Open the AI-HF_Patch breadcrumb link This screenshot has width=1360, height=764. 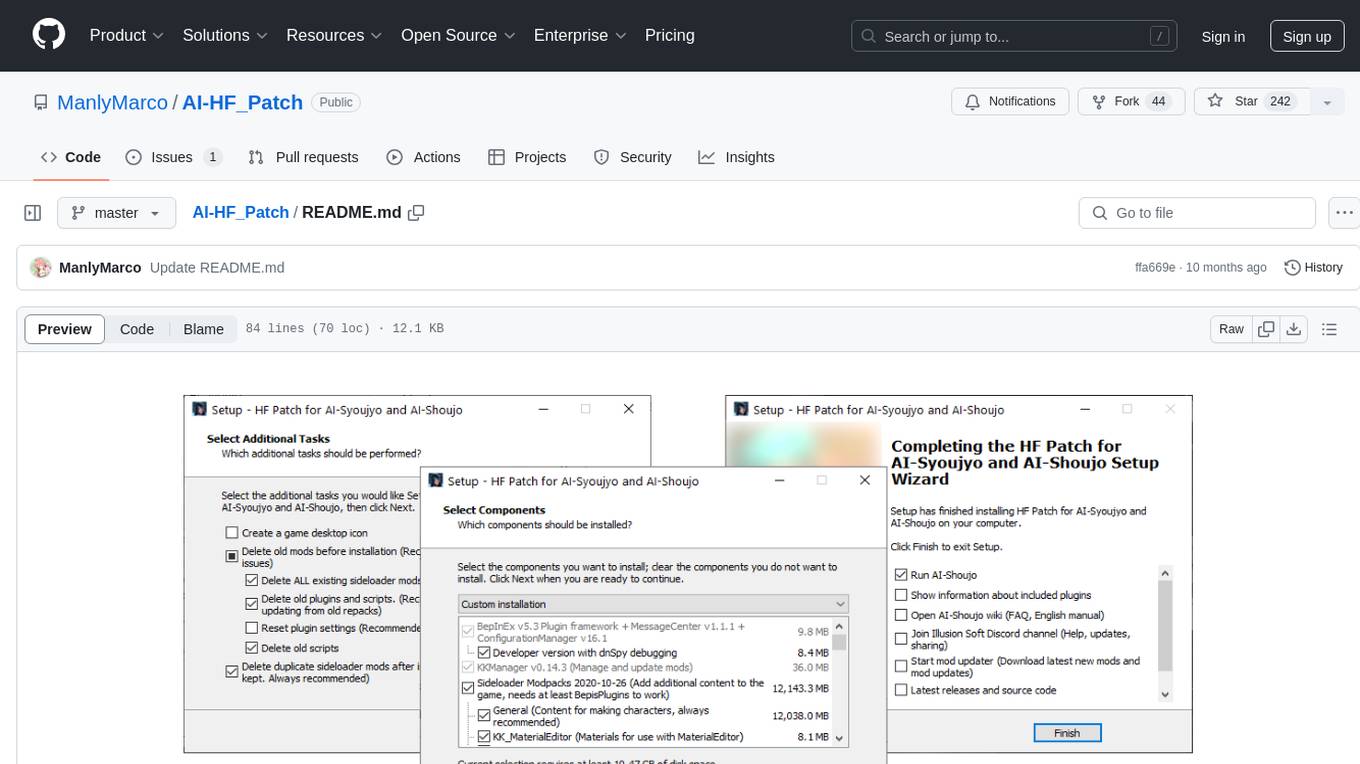point(240,212)
